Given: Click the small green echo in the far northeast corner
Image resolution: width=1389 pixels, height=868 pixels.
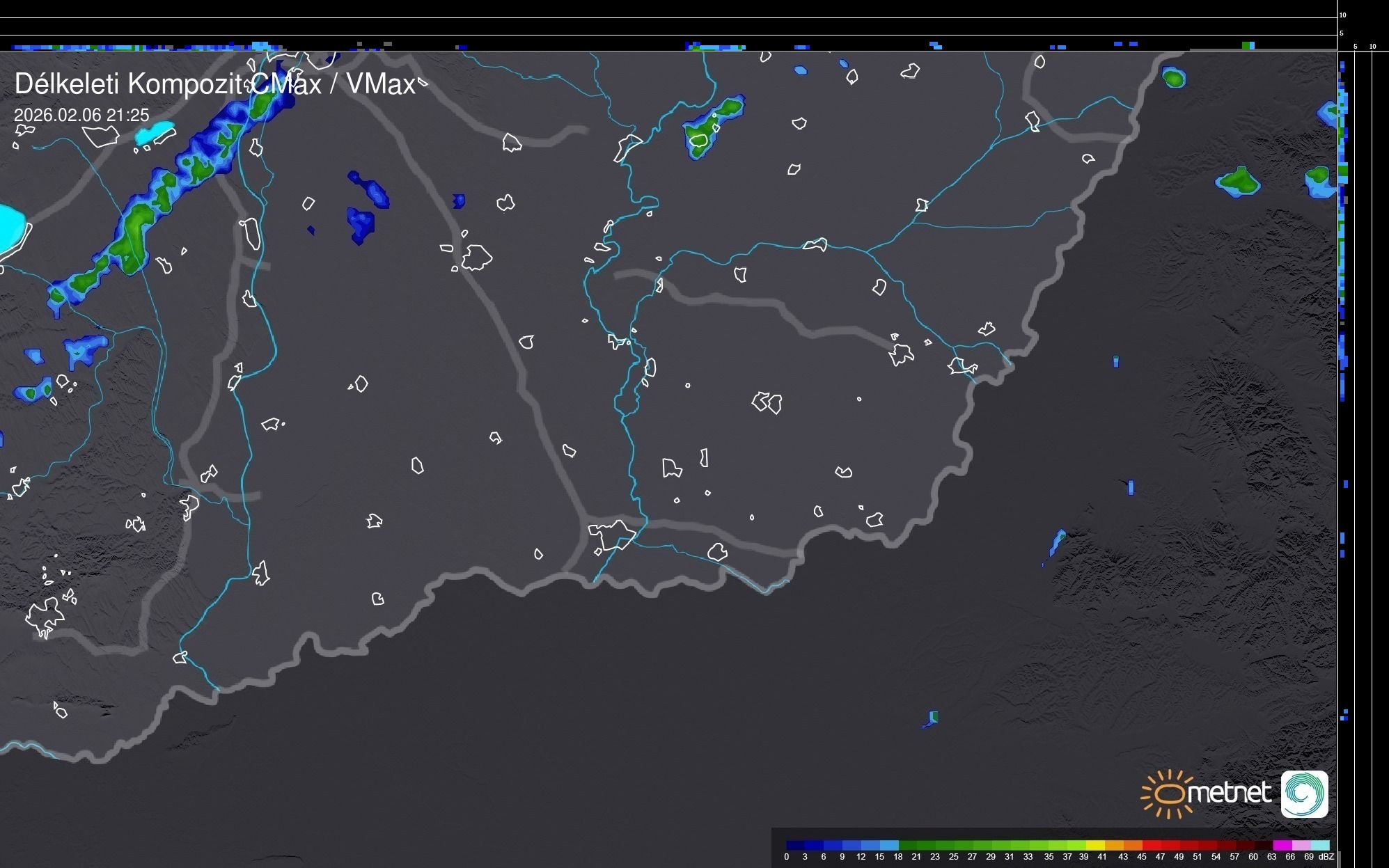Looking at the screenshot, I should click(1174, 77).
